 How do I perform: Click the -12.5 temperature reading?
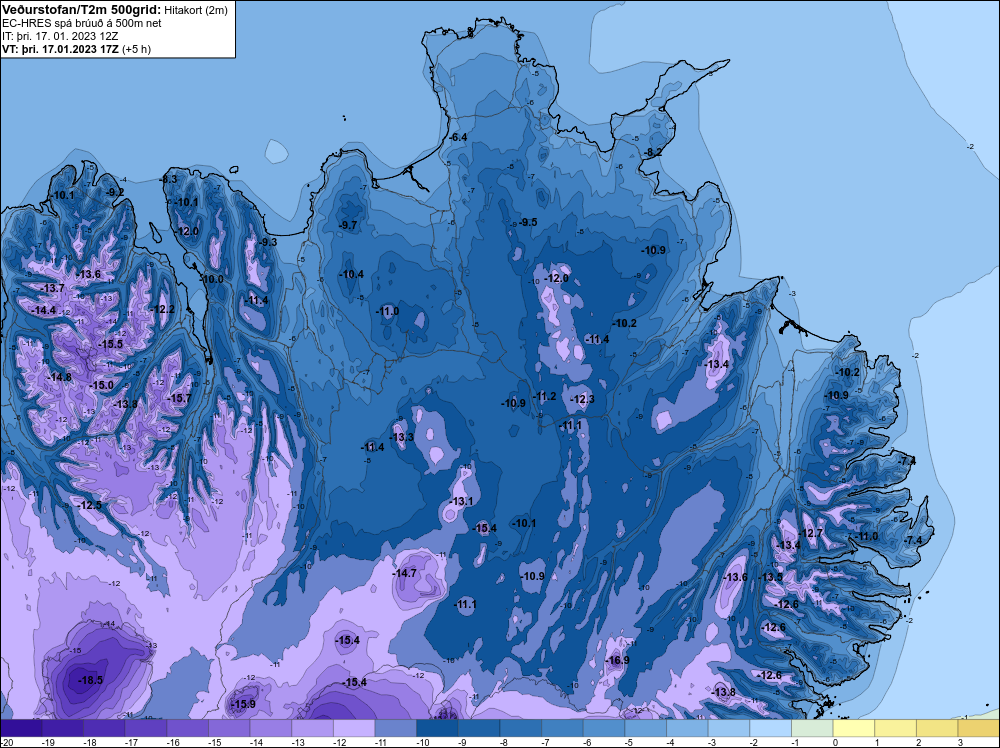(x=90, y=505)
